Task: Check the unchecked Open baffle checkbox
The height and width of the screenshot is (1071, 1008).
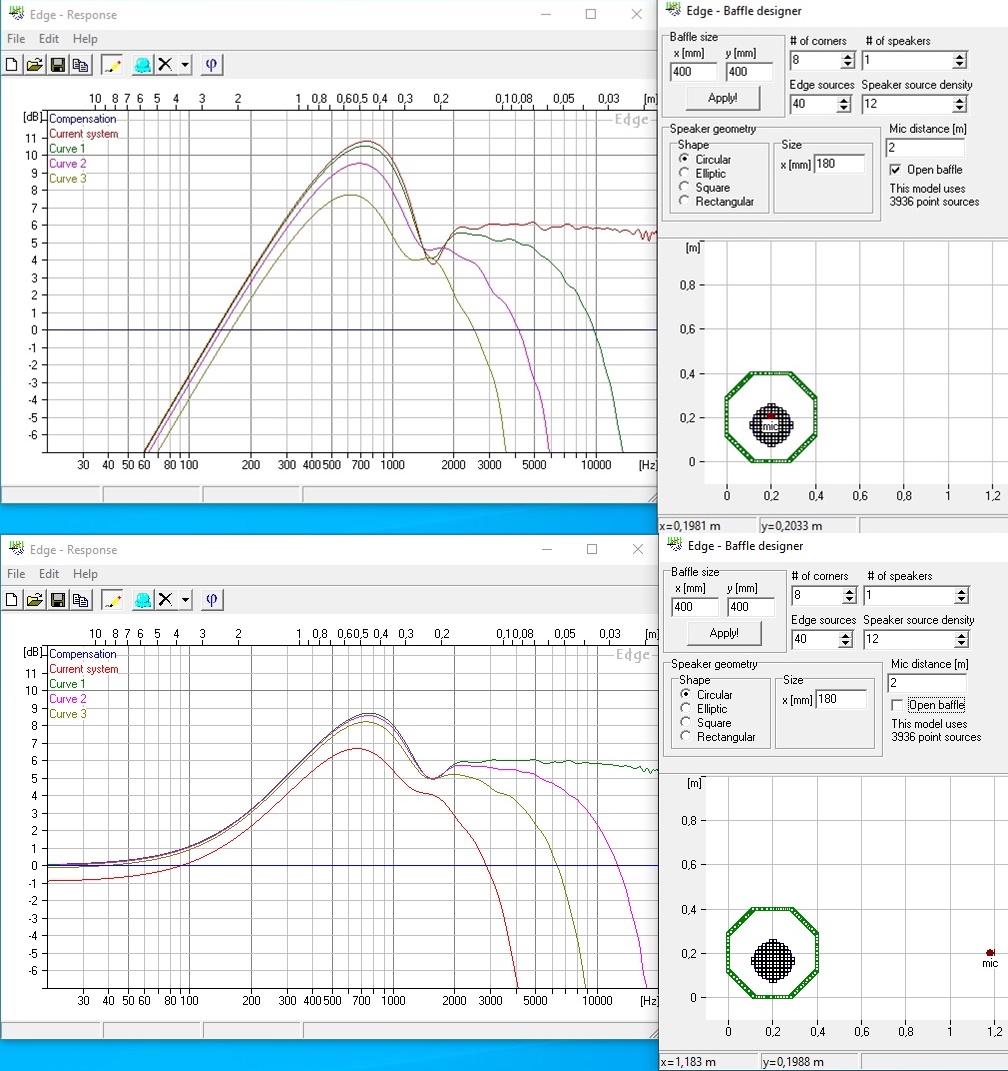Action: (897, 705)
